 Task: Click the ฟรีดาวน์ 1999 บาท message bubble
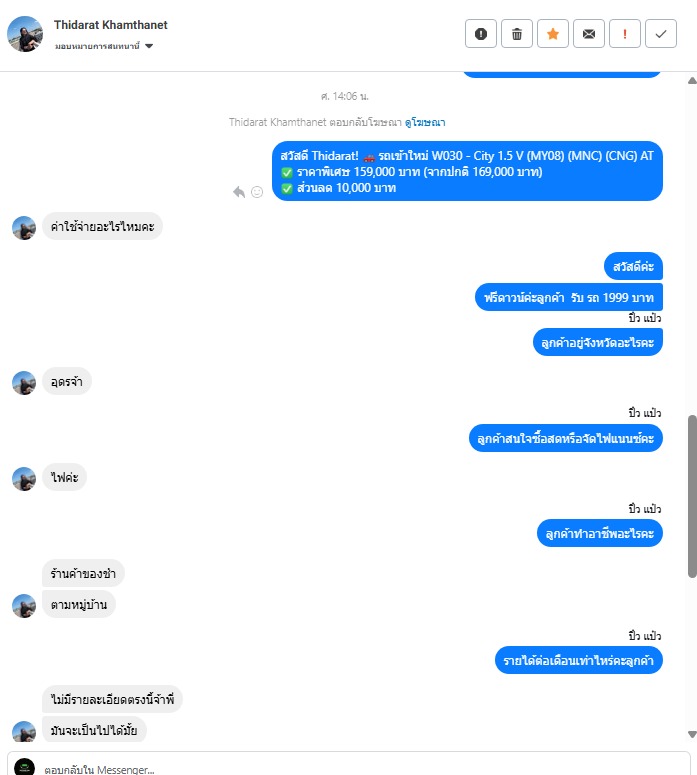coord(568,298)
